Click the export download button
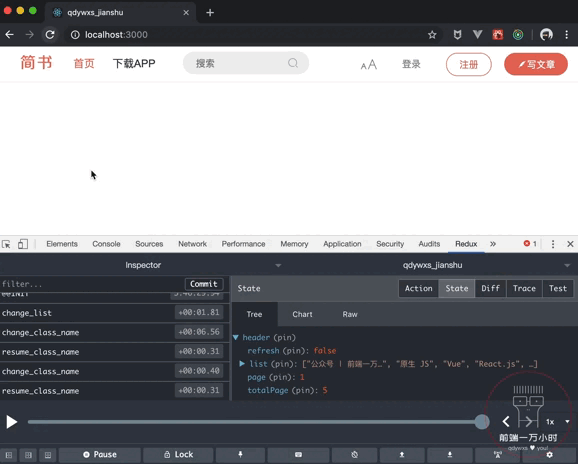578x464 pixels. click(450, 454)
